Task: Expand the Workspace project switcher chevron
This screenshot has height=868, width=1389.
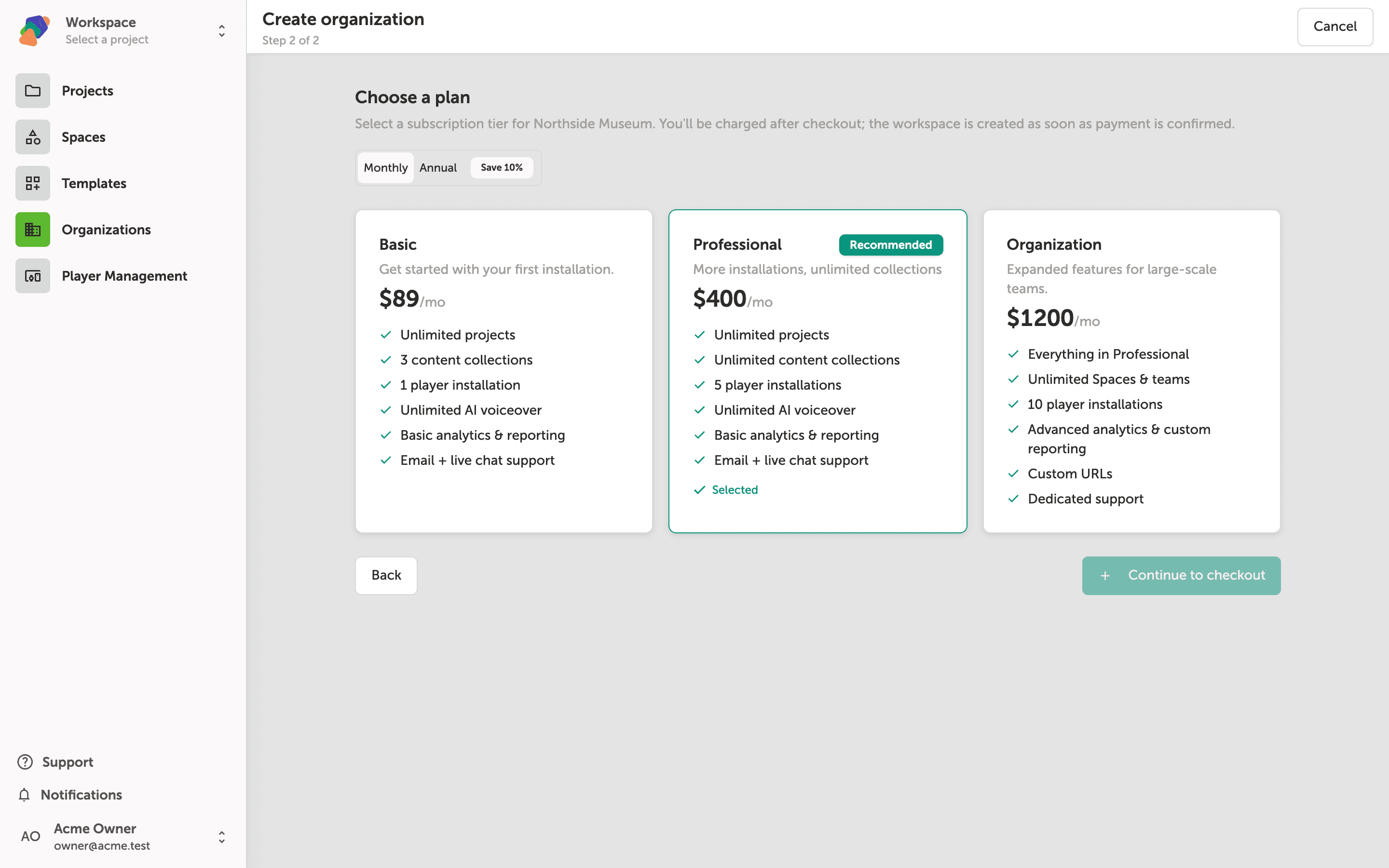Action: [x=221, y=30]
